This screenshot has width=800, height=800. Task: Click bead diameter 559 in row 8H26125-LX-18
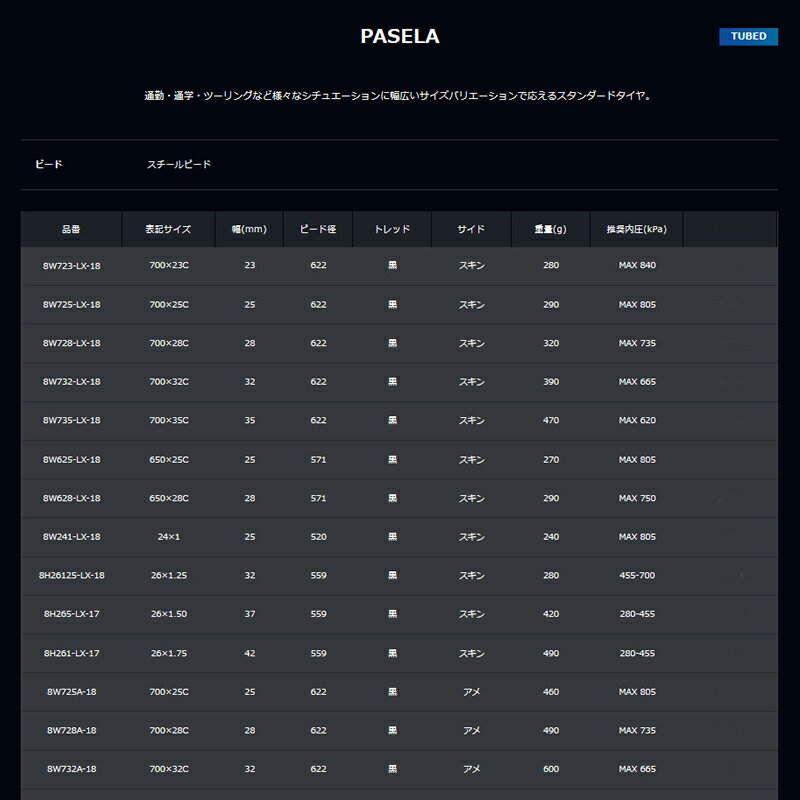pos(318,576)
